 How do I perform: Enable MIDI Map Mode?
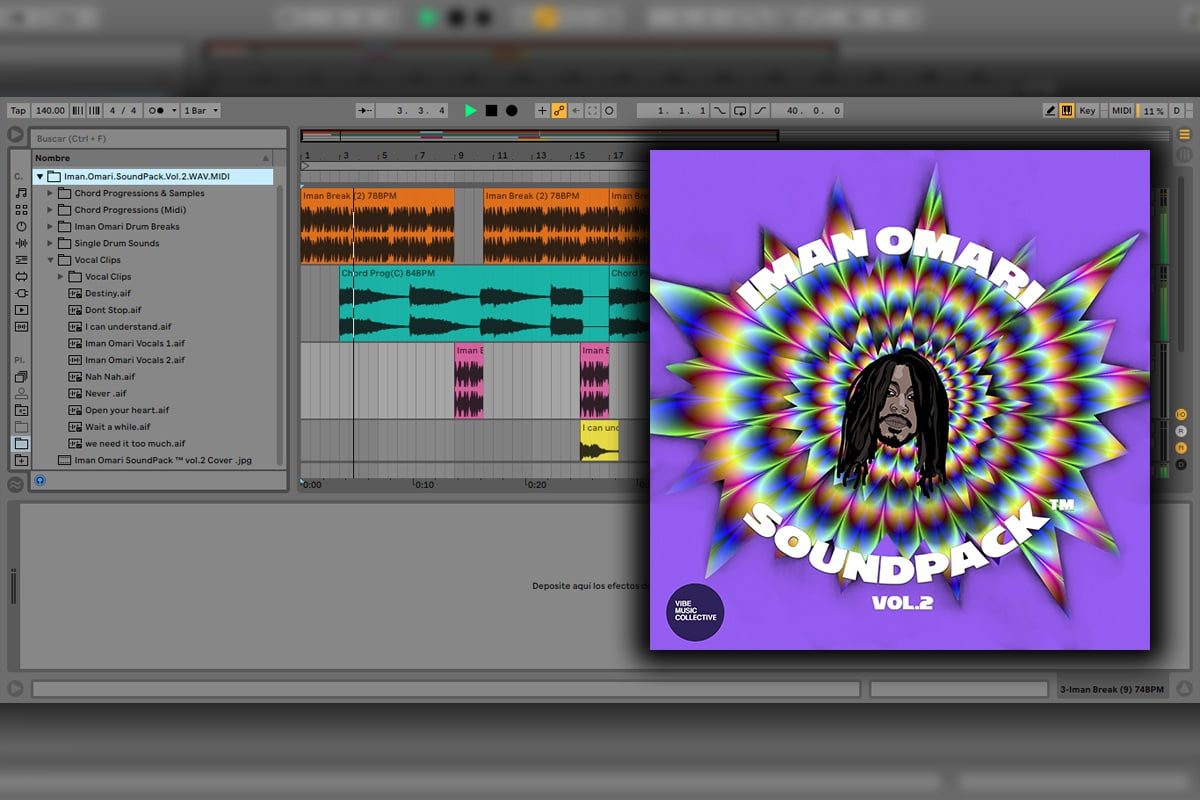click(x=1122, y=111)
